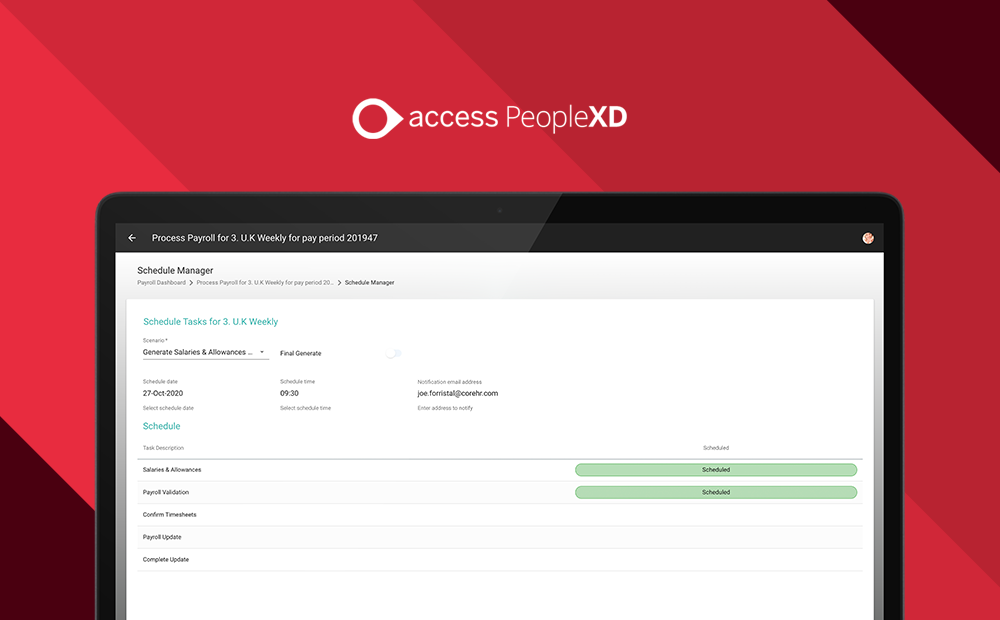Click the access PeopleXD logo
This screenshot has width=1000, height=620.
[489, 118]
